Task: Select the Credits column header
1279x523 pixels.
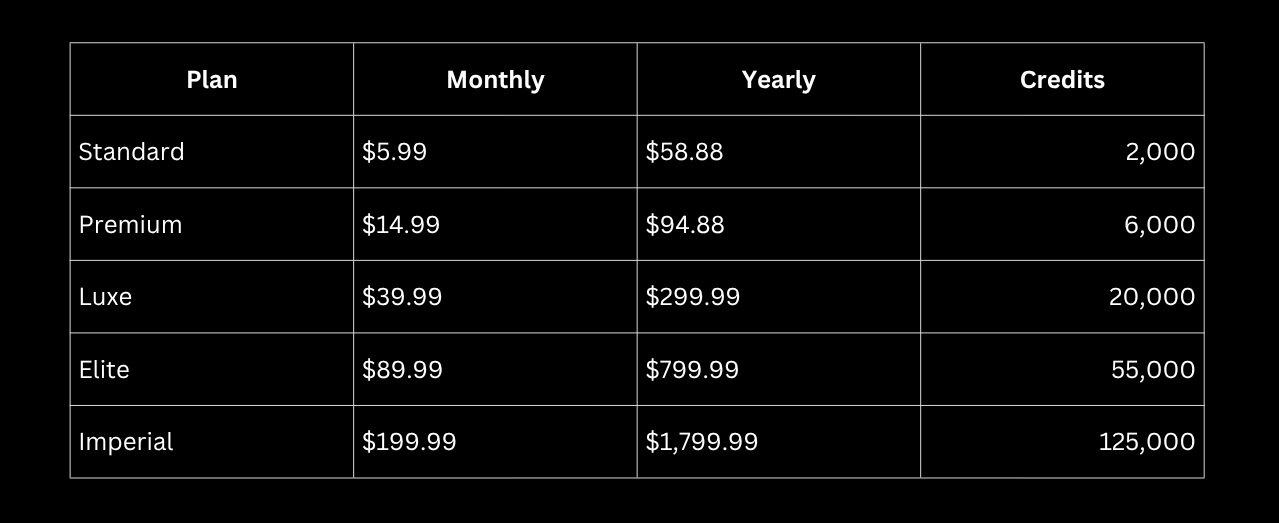Action: coord(1062,80)
